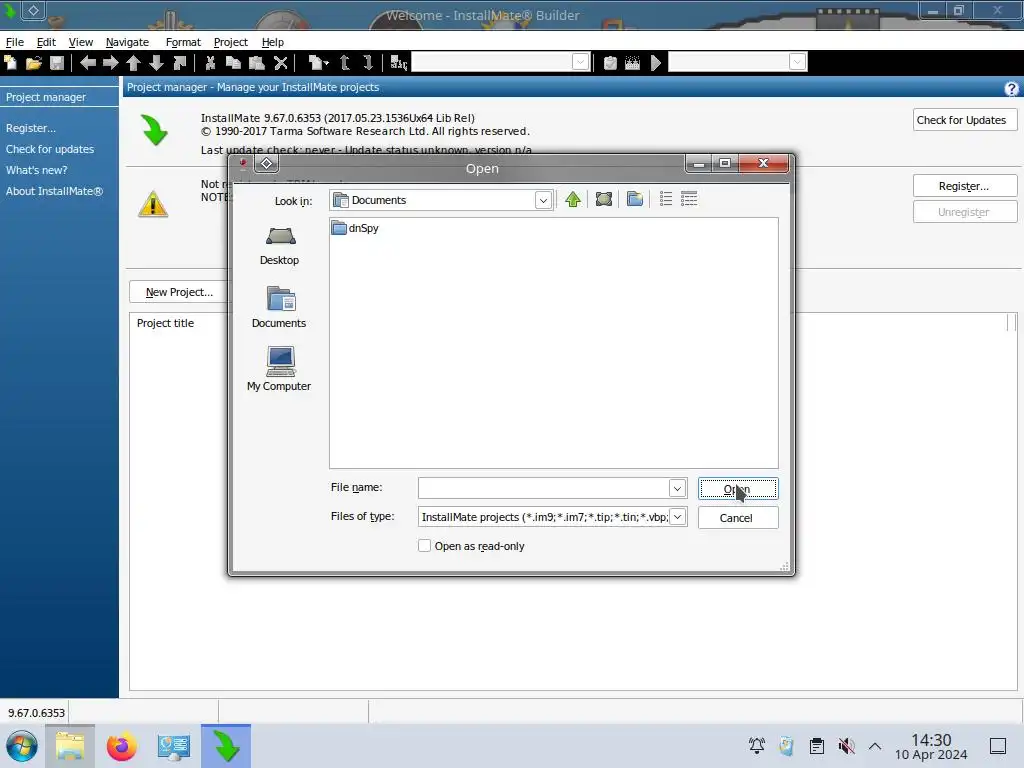Click the File name input field
Screen dimensions: 1024x768
[x=543, y=488]
